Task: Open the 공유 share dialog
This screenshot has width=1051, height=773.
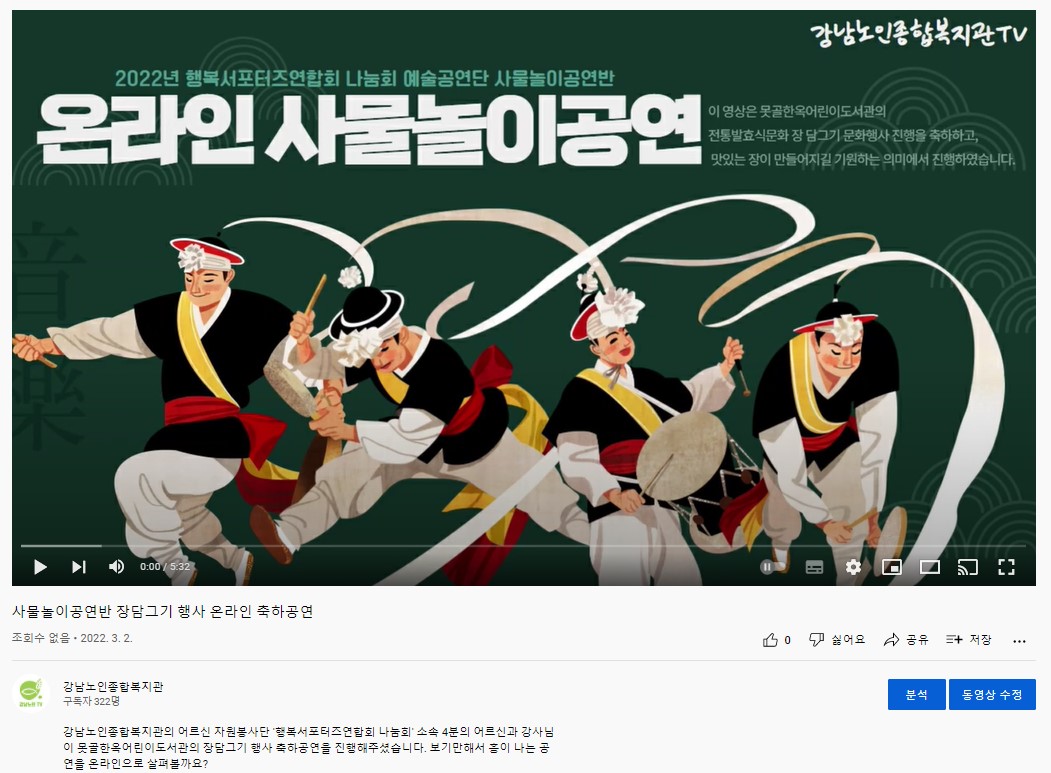Action: coord(906,640)
